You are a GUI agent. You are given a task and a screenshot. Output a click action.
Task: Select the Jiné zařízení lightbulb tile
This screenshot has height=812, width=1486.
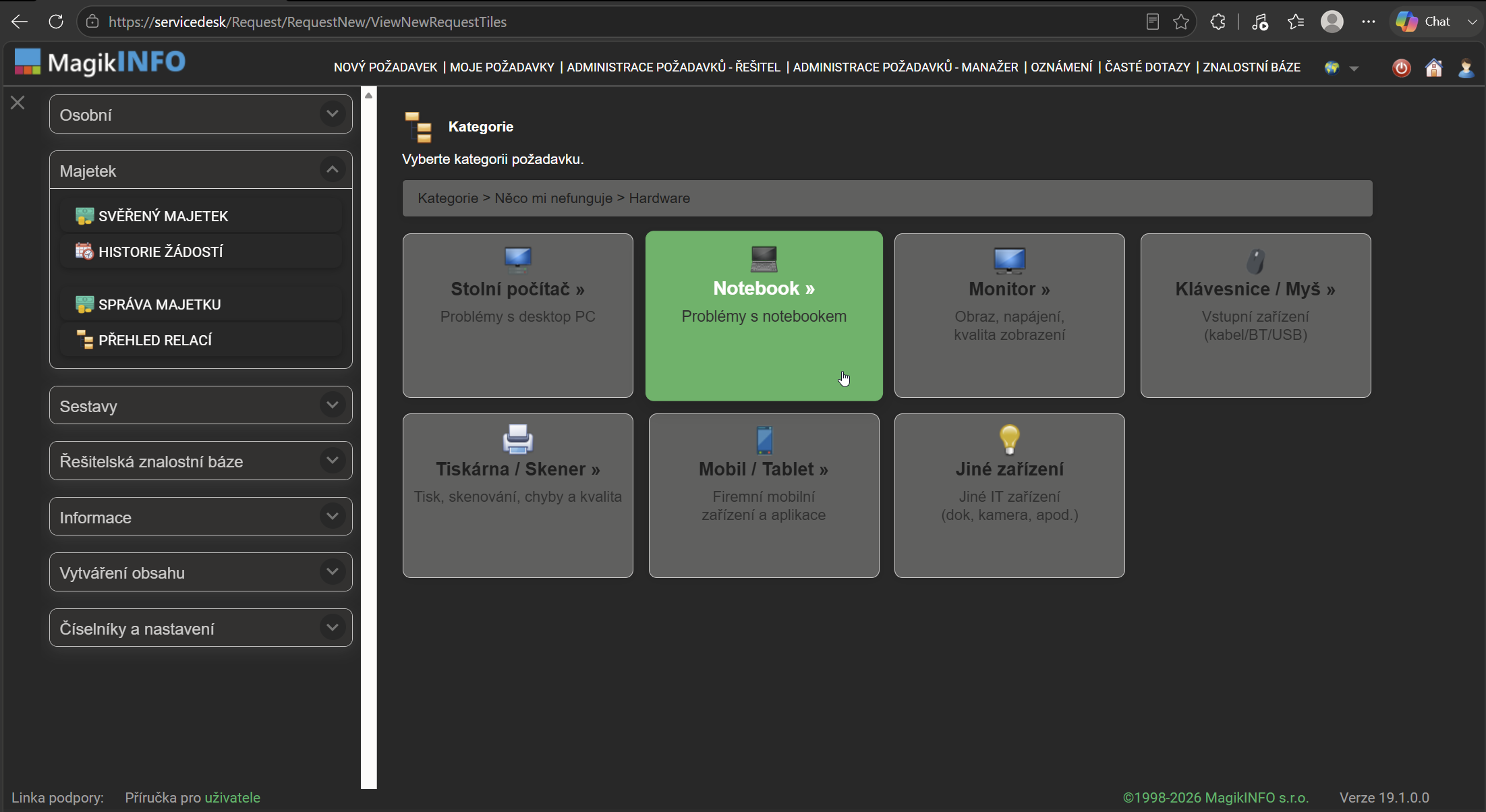coord(1009,496)
